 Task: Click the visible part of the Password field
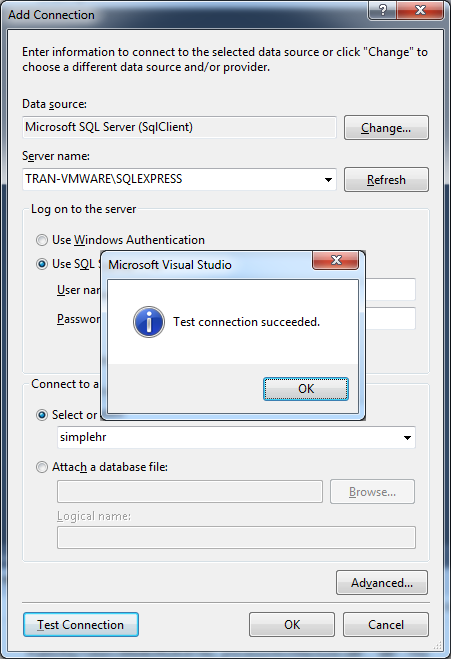coord(390,319)
